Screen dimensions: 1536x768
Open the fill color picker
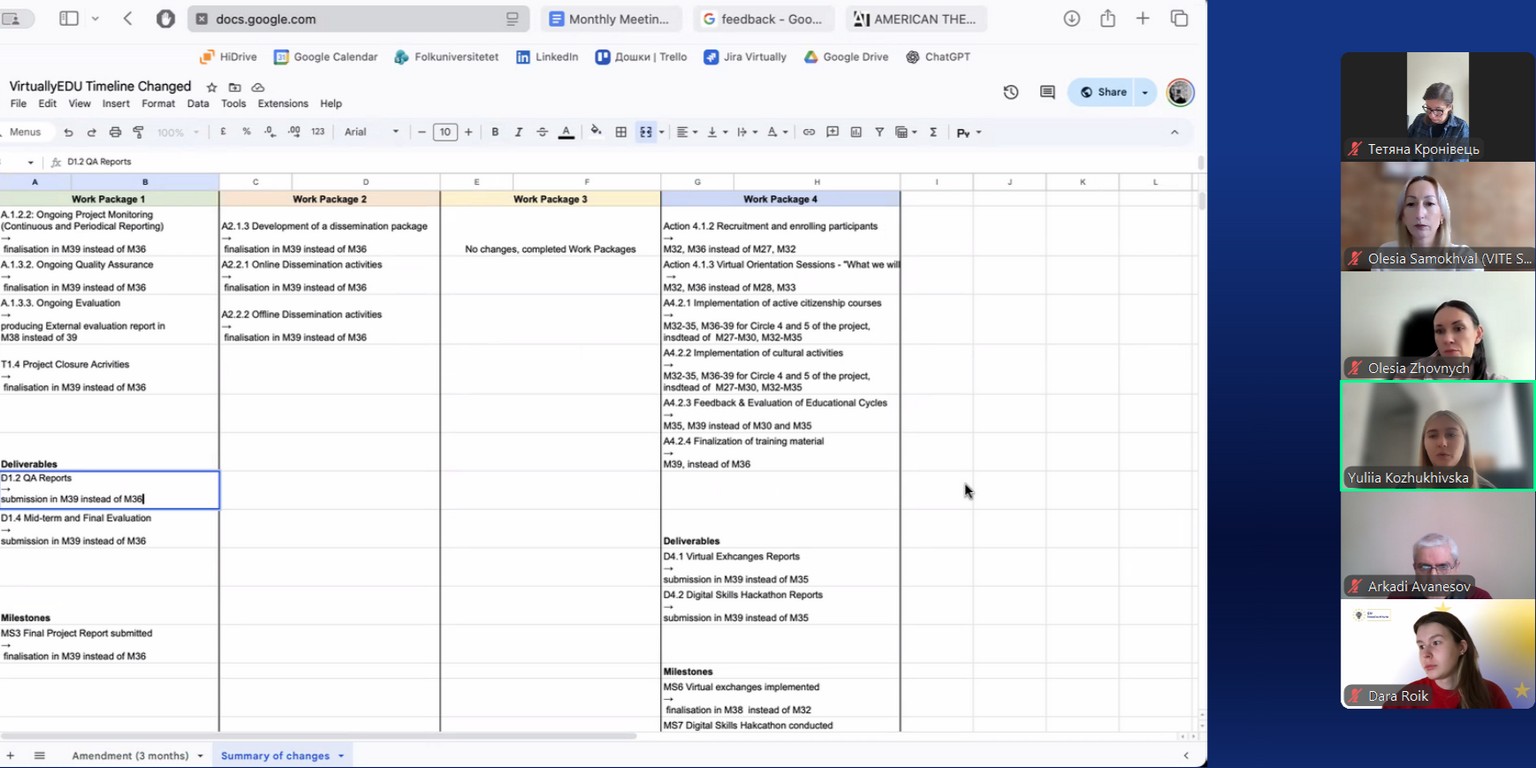[x=596, y=132]
